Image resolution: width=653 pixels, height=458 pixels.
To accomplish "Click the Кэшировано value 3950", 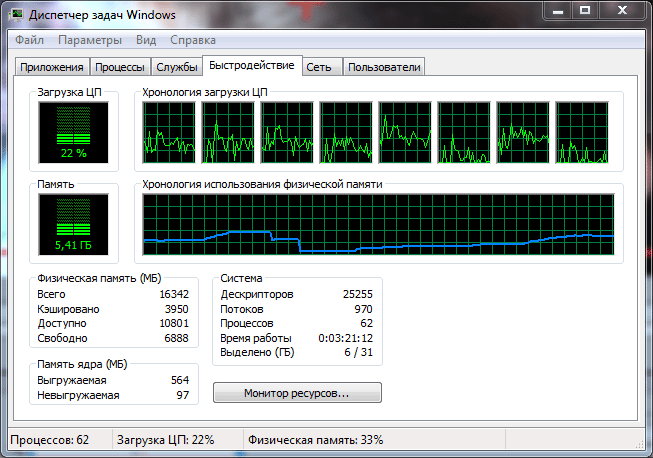I will [177, 309].
